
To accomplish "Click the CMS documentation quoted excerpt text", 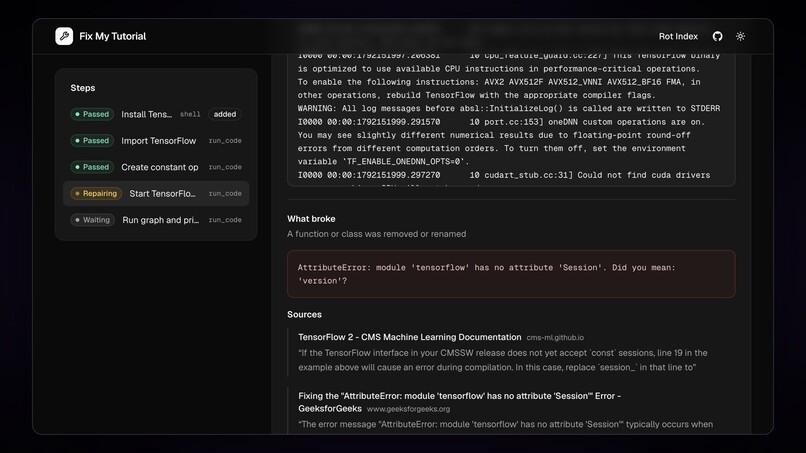I will coord(503,360).
